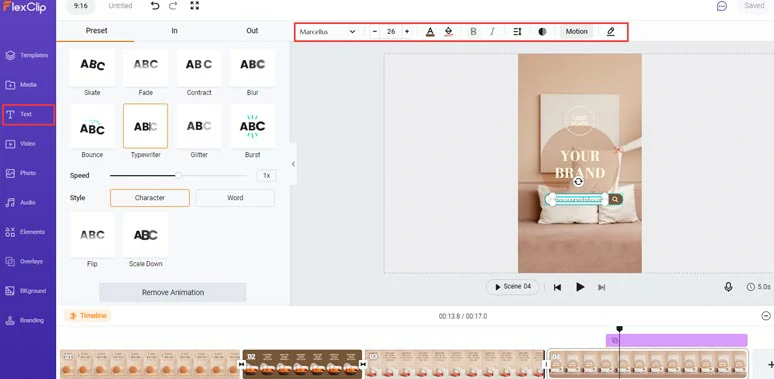
Task: Select the Burst animation preset
Action: [x=252, y=127]
